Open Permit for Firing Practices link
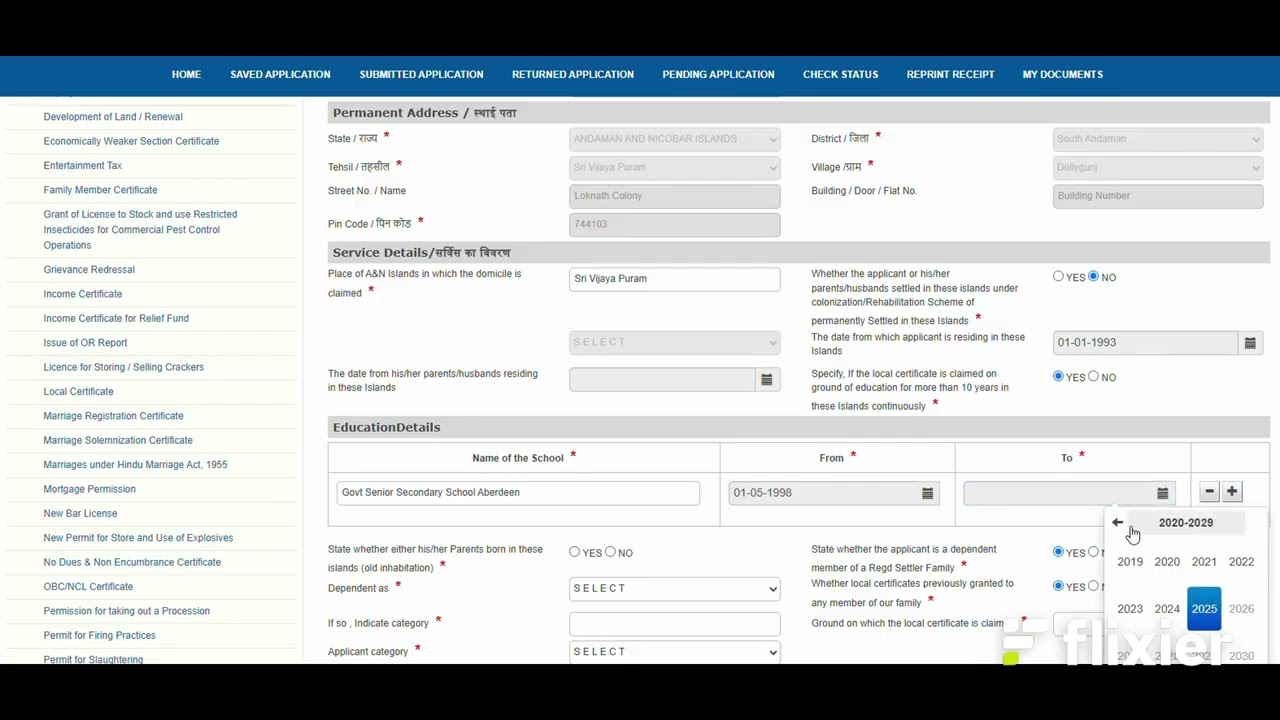Screen dimensions: 1280x720 click(99, 636)
